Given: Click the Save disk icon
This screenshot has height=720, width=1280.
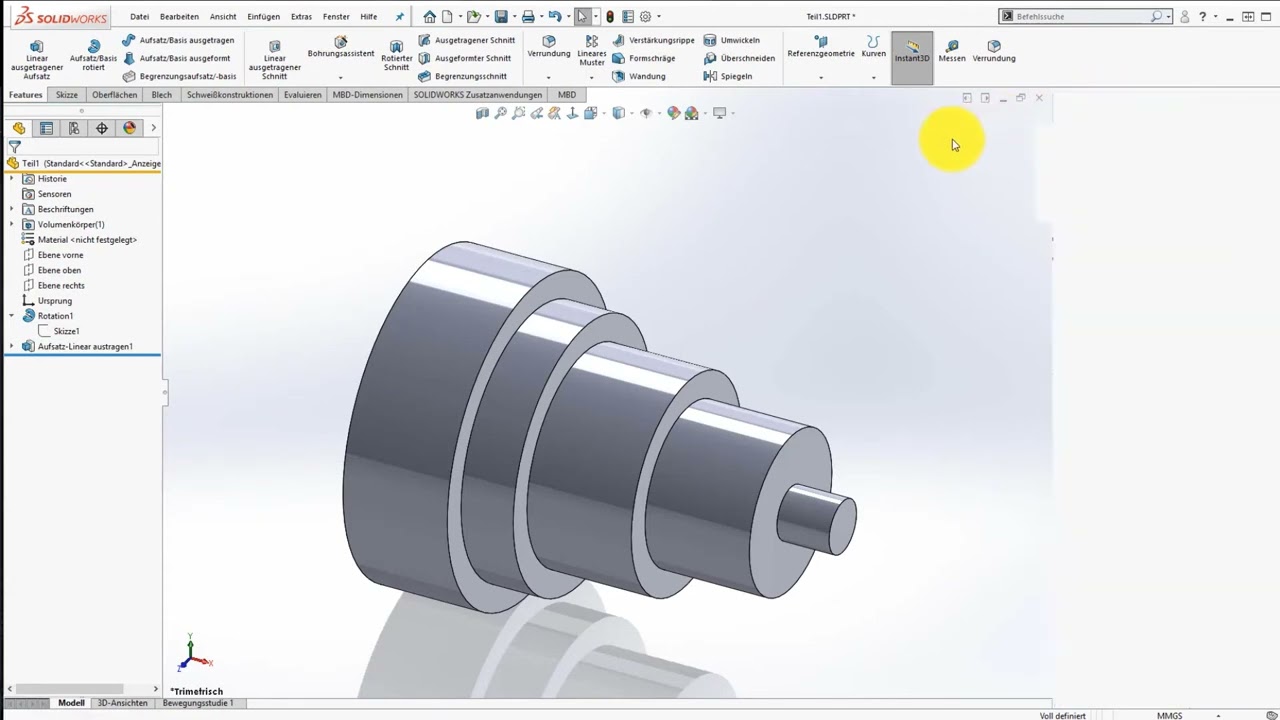Looking at the screenshot, I should click(x=501, y=16).
